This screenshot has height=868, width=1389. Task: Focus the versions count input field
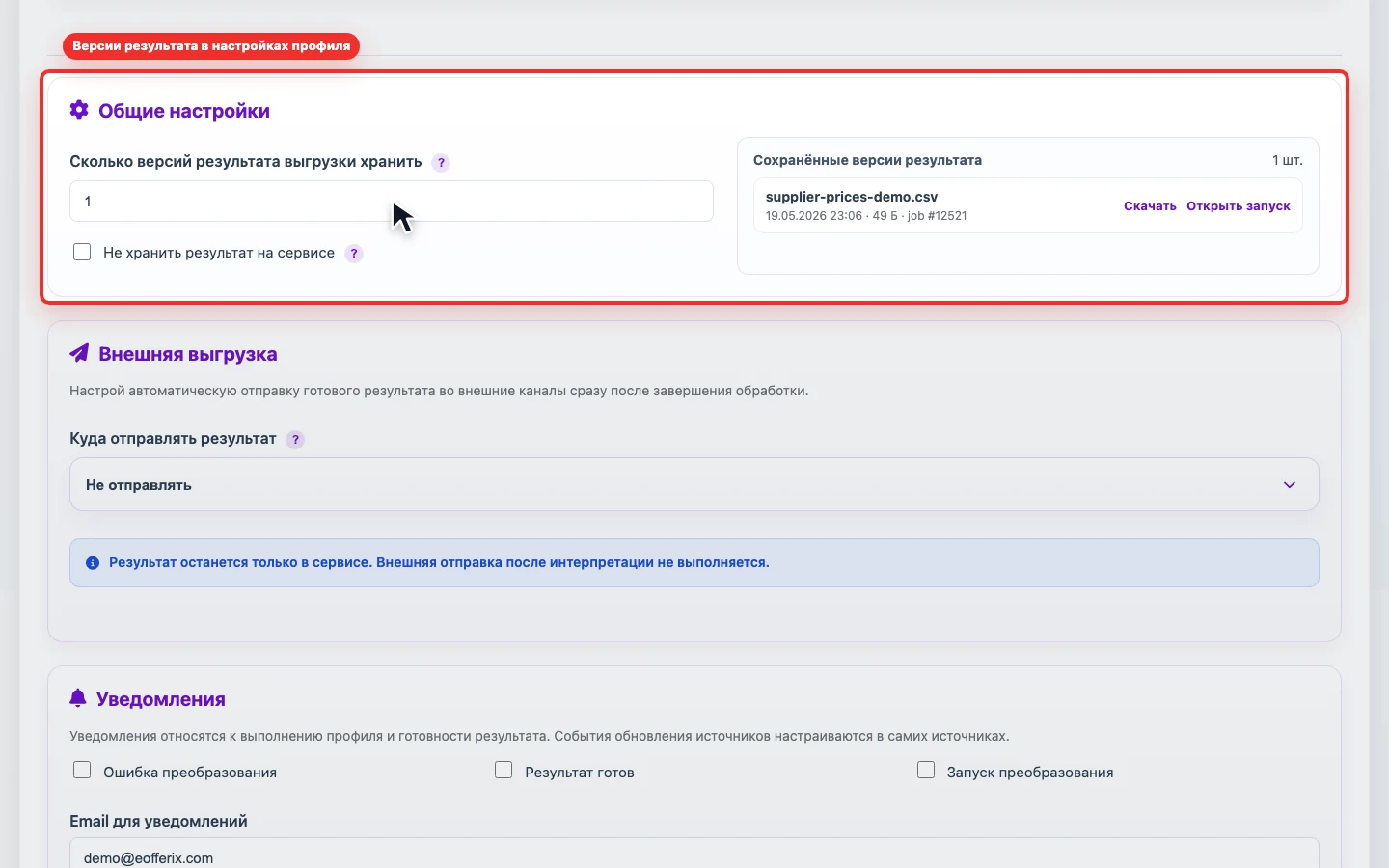point(392,202)
